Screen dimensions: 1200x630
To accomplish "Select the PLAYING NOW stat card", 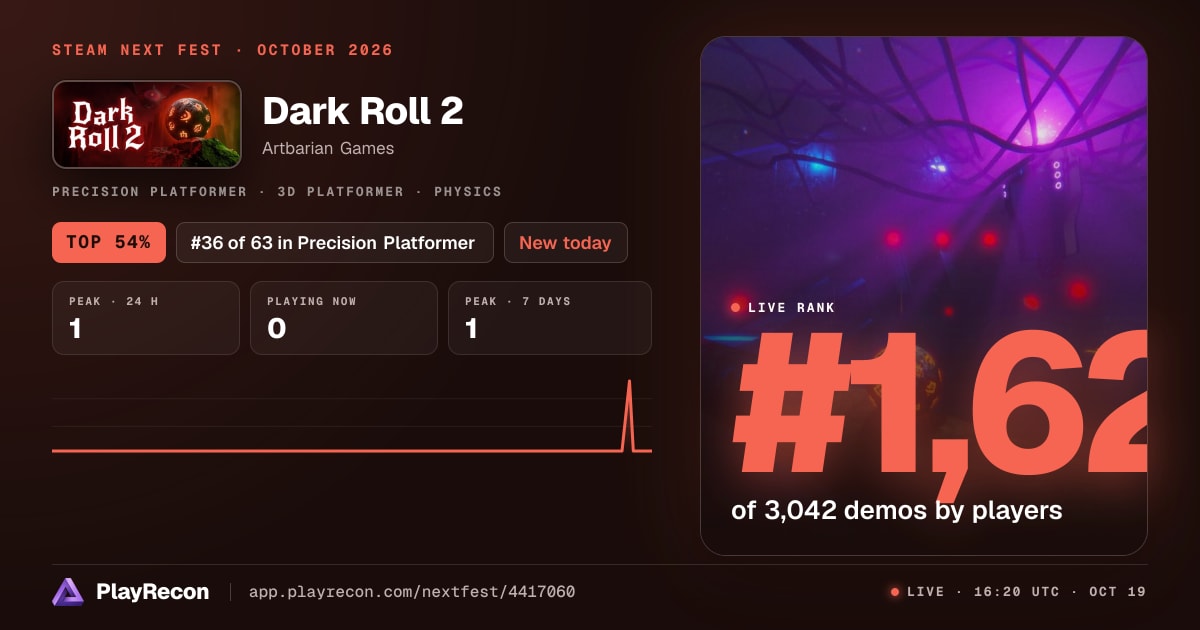I will point(344,318).
